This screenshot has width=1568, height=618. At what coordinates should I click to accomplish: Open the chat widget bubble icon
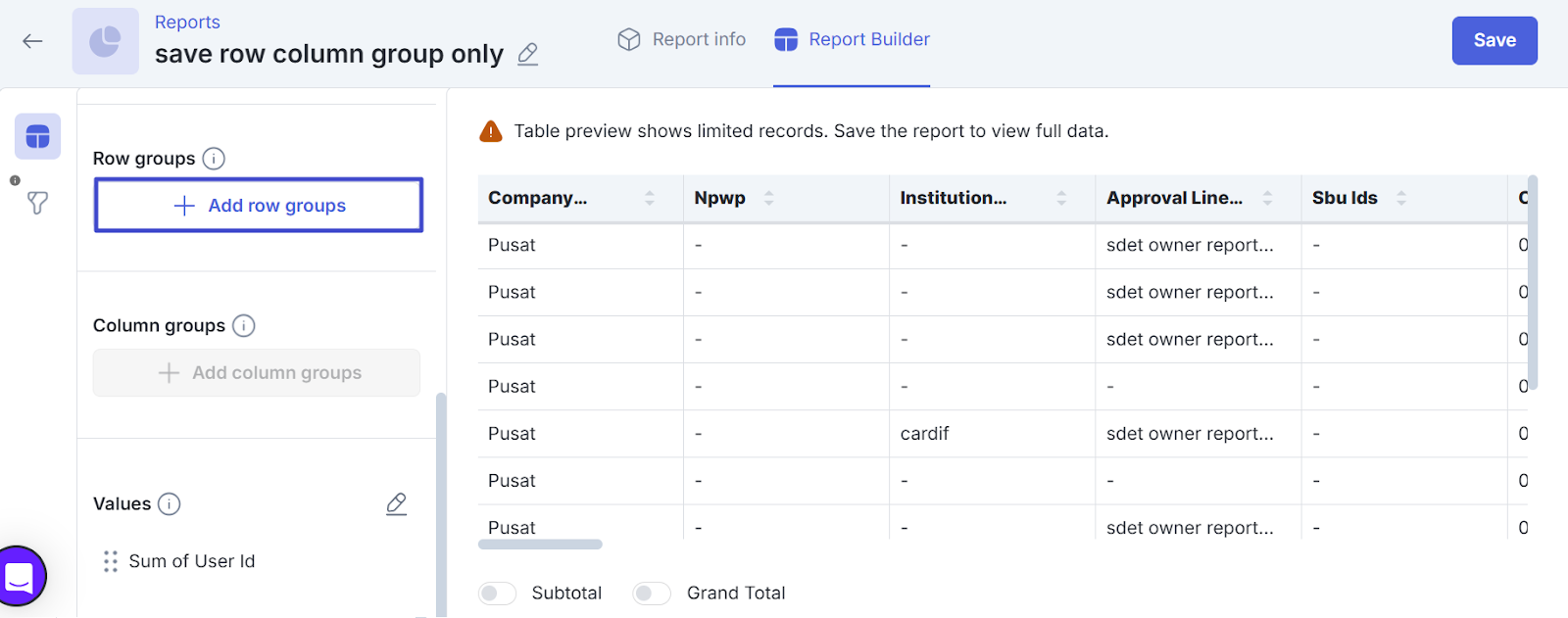pyautogui.click(x=21, y=577)
